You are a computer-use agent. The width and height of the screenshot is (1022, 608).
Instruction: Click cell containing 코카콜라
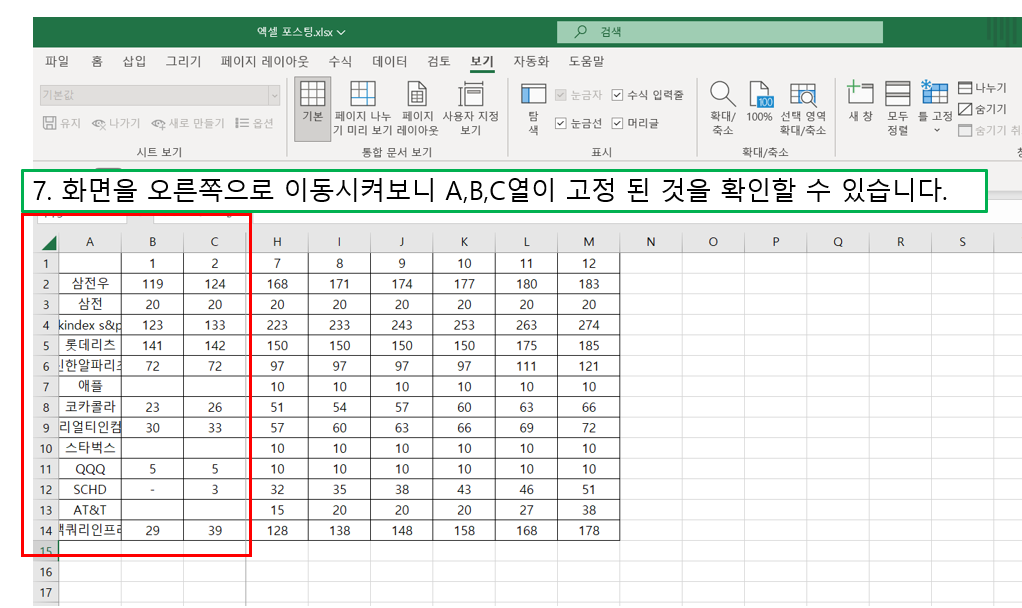pyautogui.click(x=90, y=407)
